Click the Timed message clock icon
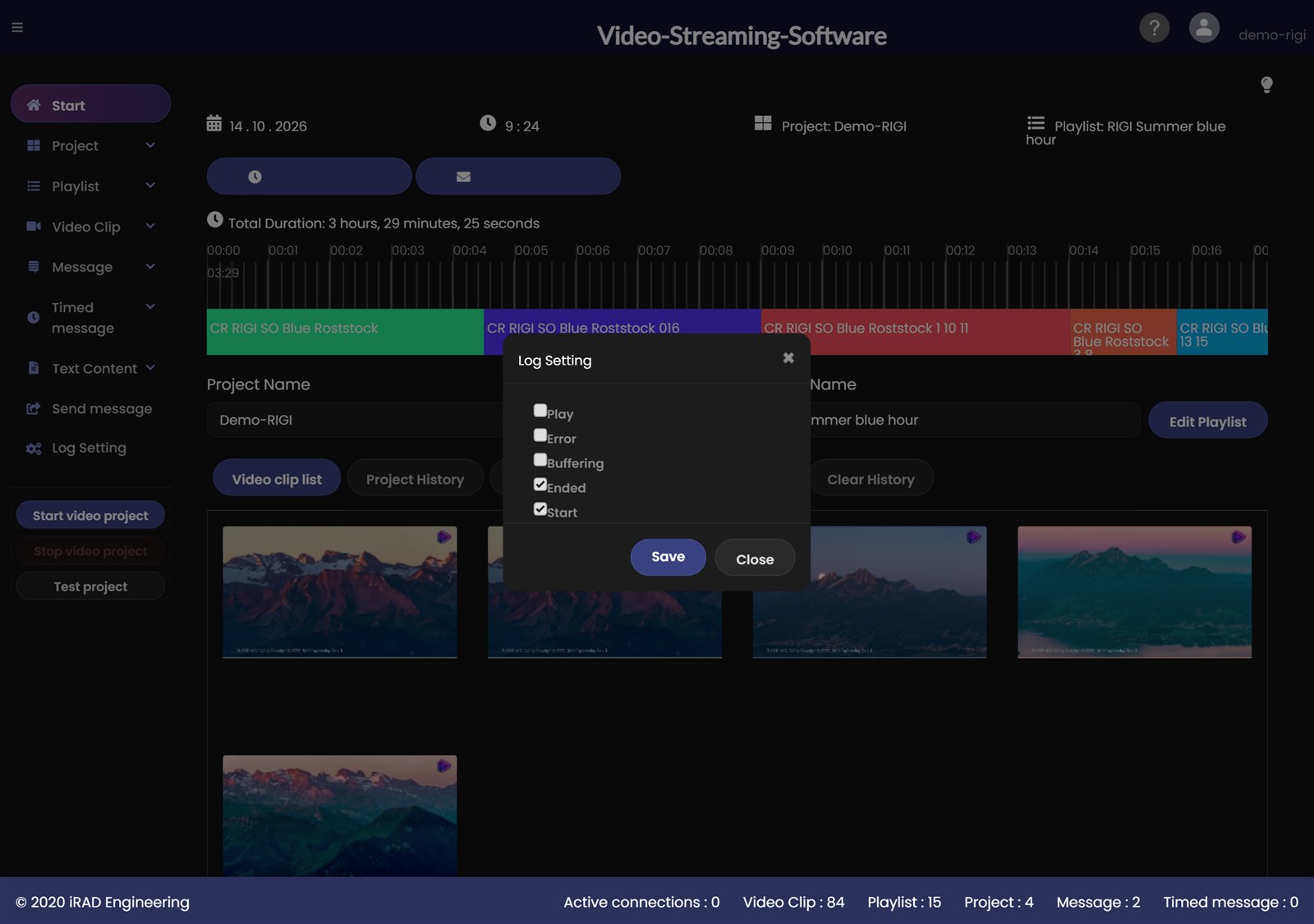The width and height of the screenshot is (1314, 924). pyautogui.click(x=34, y=317)
